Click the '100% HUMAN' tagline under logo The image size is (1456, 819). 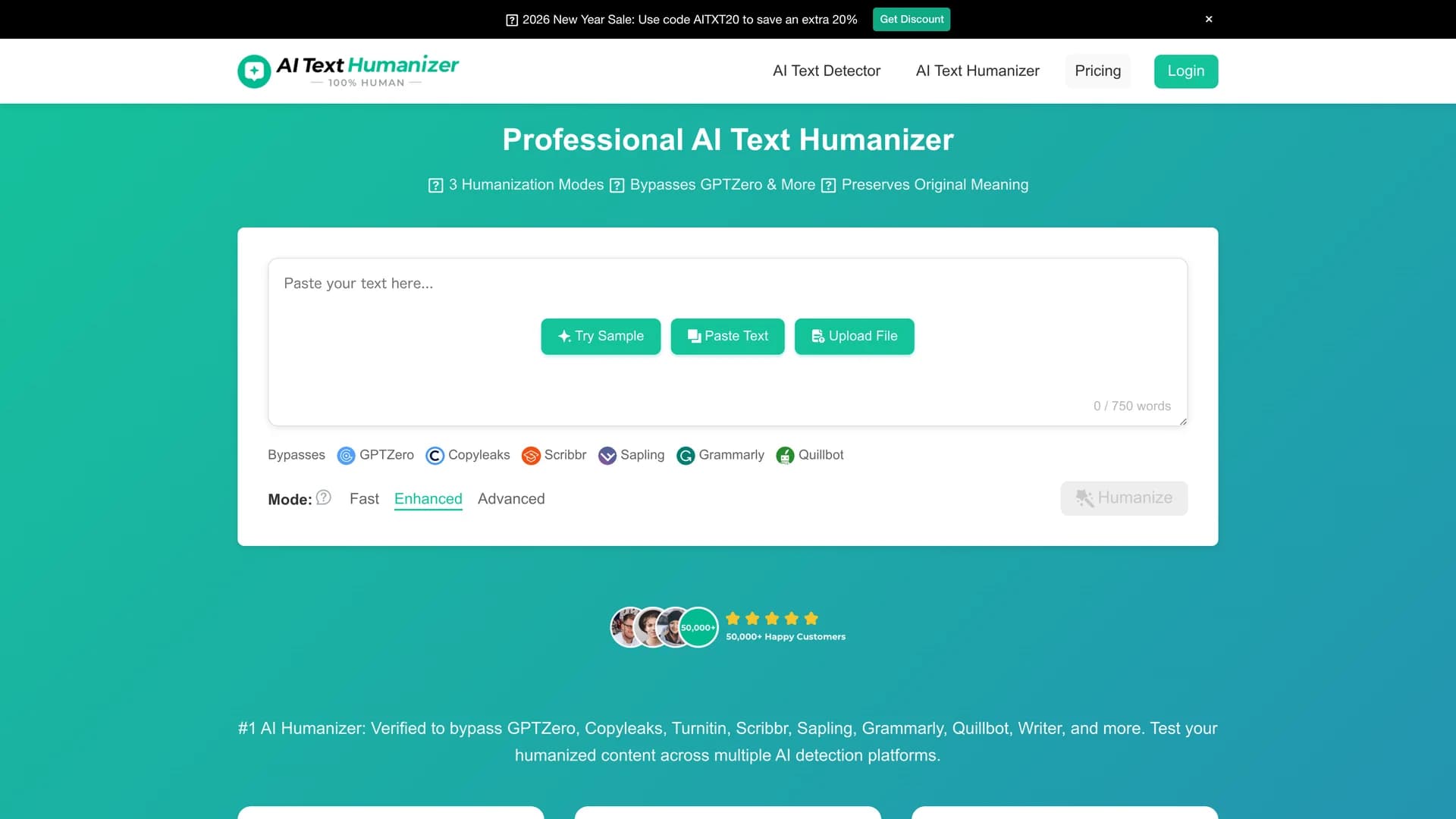(x=366, y=83)
